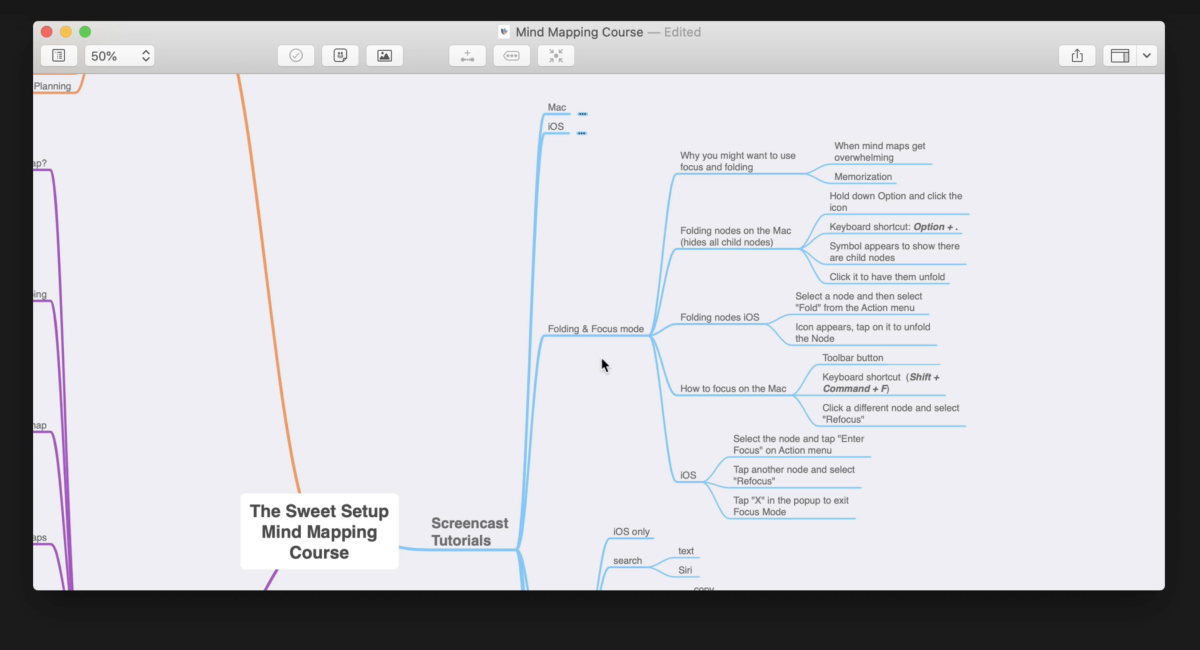Viewport: 1200px width, 650px height.
Task: Select iOS child of Folding & Focus mode
Action: pyautogui.click(x=688, y=475)
